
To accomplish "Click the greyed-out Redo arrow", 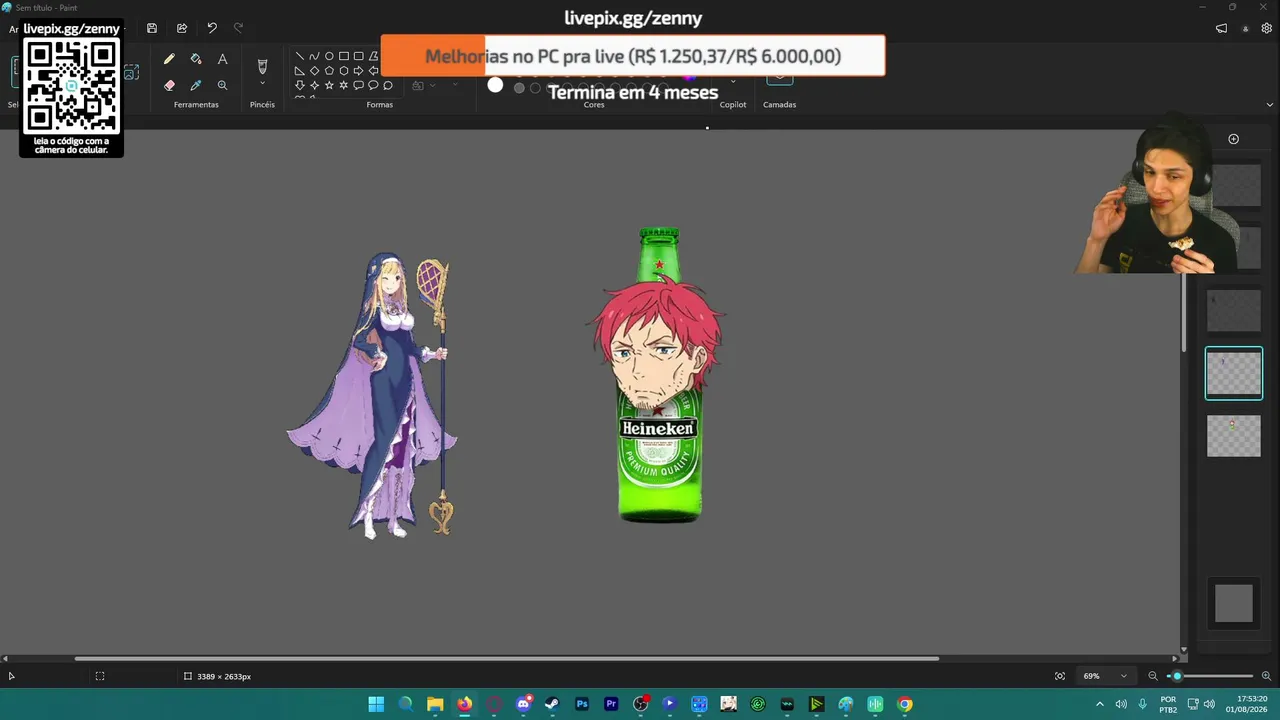I will [x=238, y=28].
